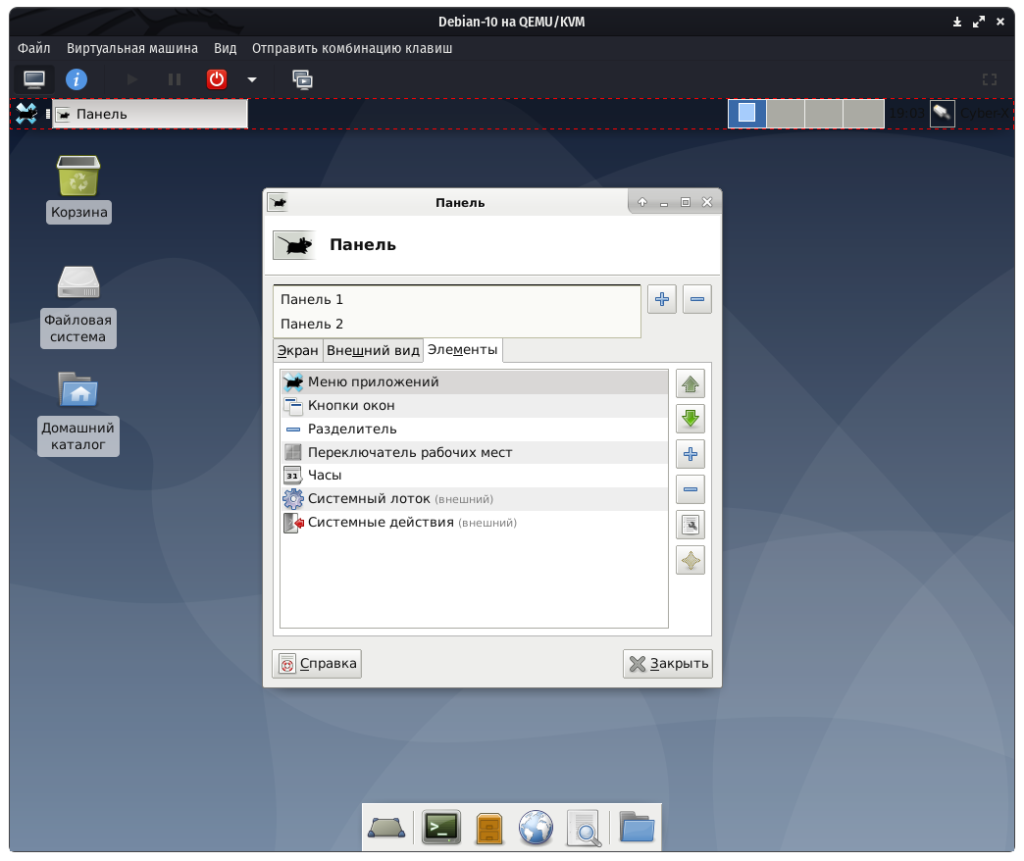Show the graphical console monitor view
Image resolution: width=1024 pixels, height=861 pixels.
[34, 79]
